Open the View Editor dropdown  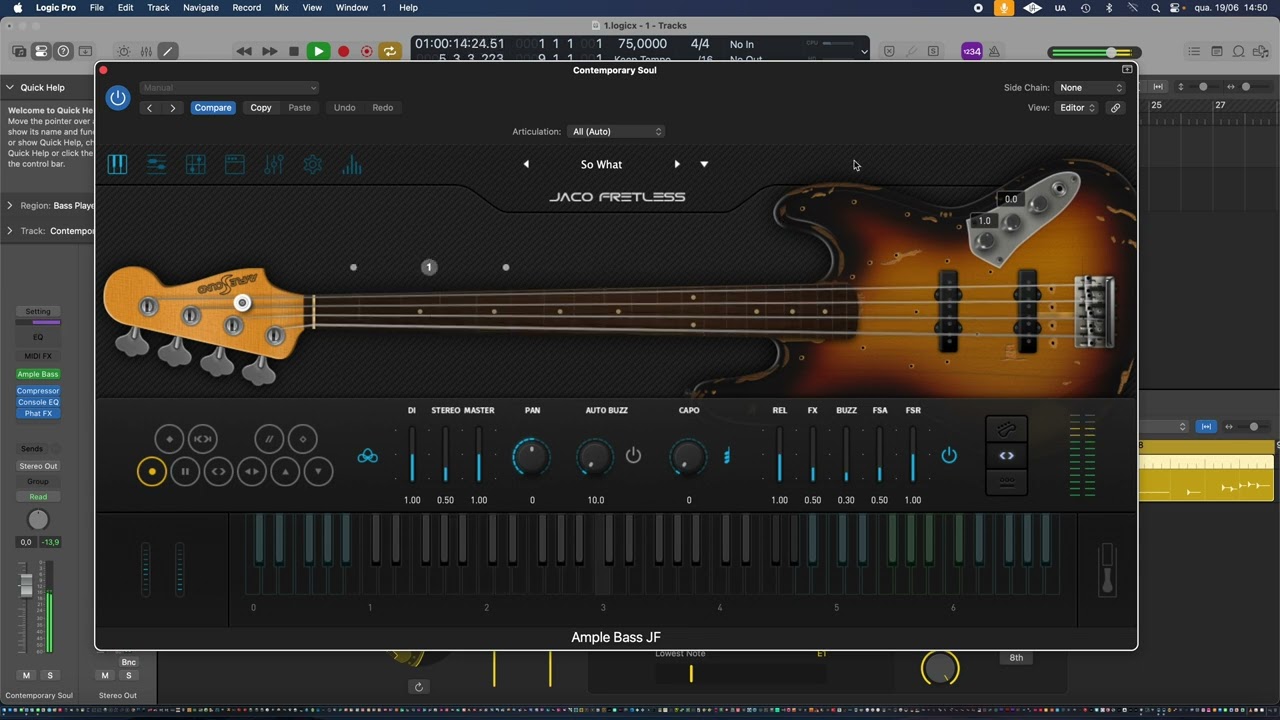click(x=1078, y=108)
